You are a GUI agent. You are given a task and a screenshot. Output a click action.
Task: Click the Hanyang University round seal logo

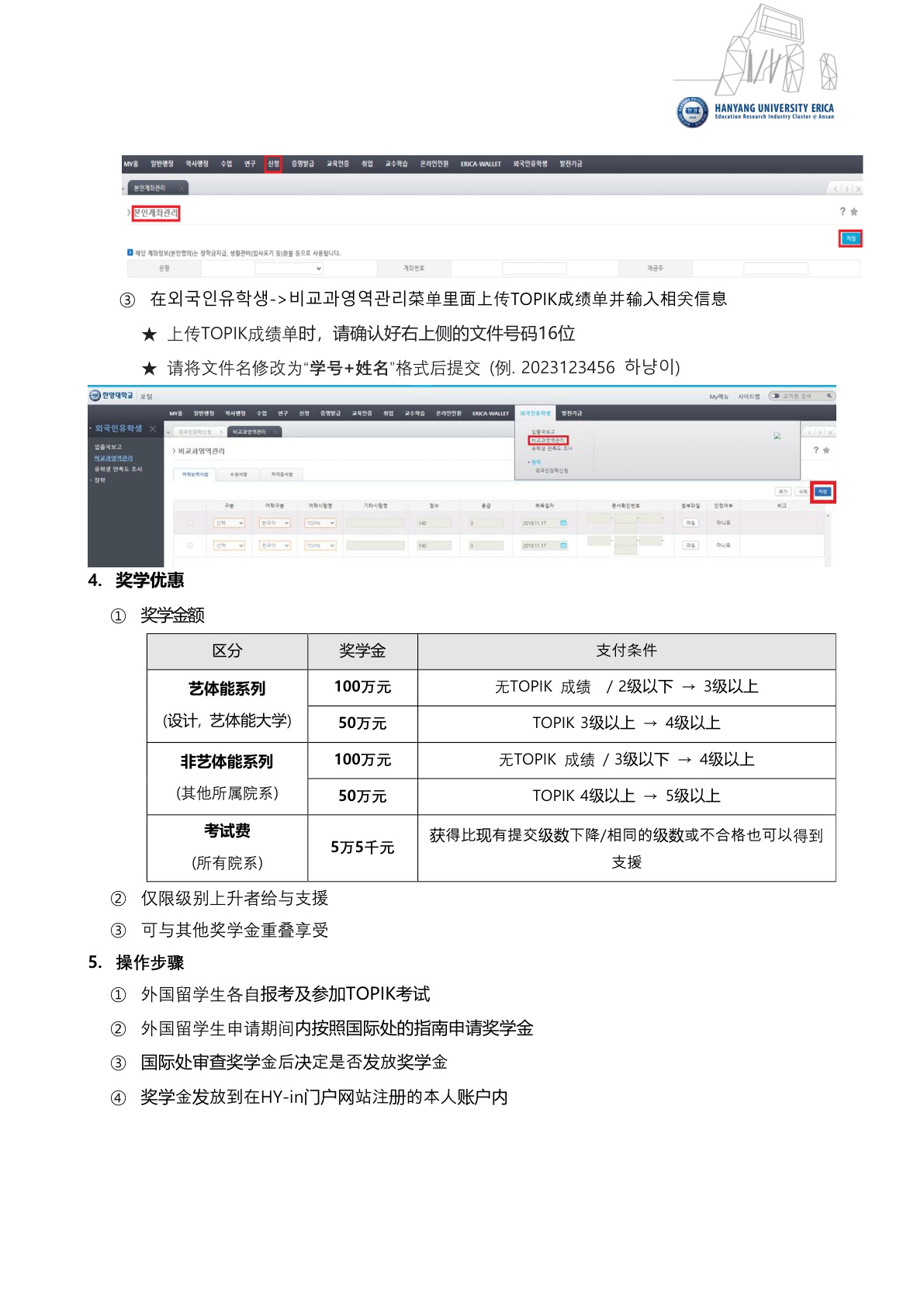(691, 112)
